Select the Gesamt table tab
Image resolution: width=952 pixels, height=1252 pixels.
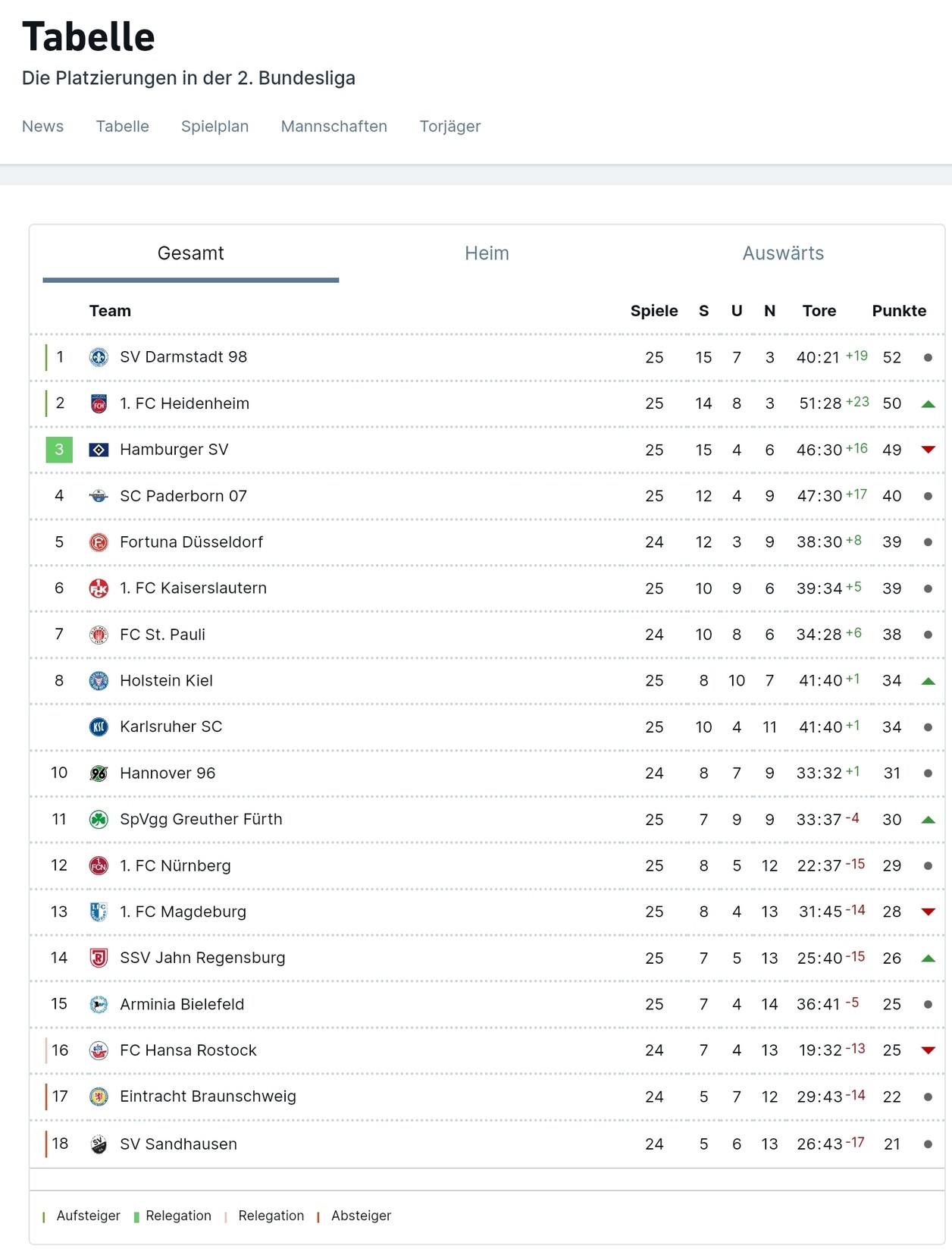point(190,253)
